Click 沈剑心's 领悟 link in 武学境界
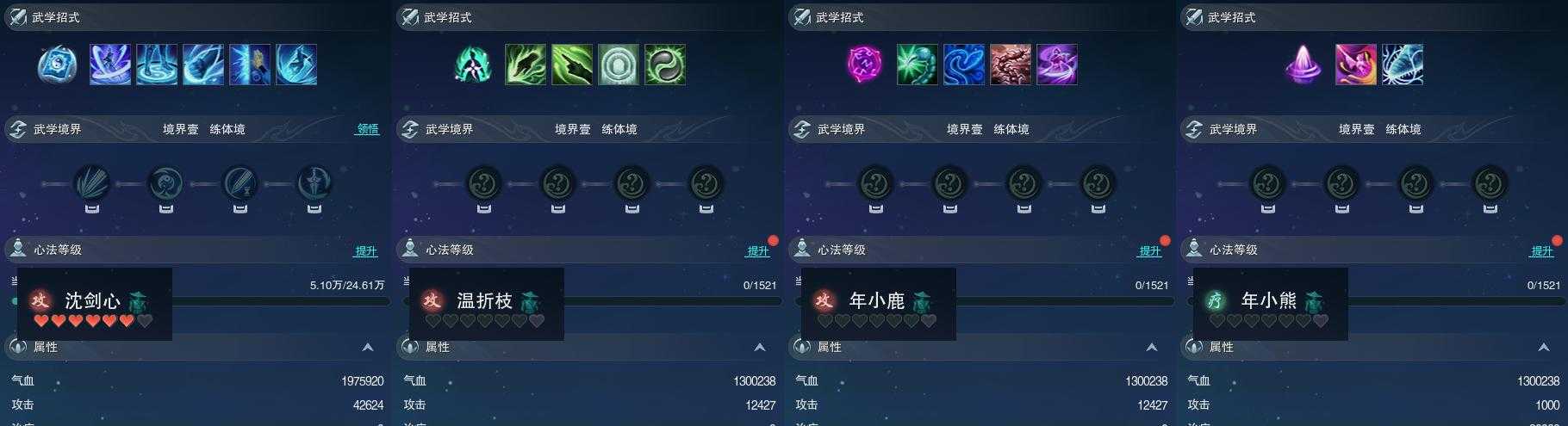Viewport: 1568px width, 426px height. tap(368, 129)
